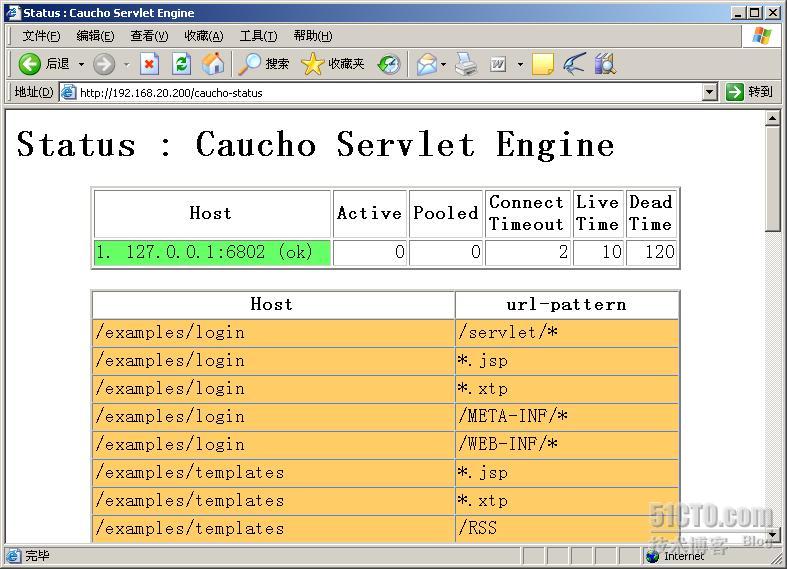
Task: Click the Refresh page icon
Action: pos(181,64)
